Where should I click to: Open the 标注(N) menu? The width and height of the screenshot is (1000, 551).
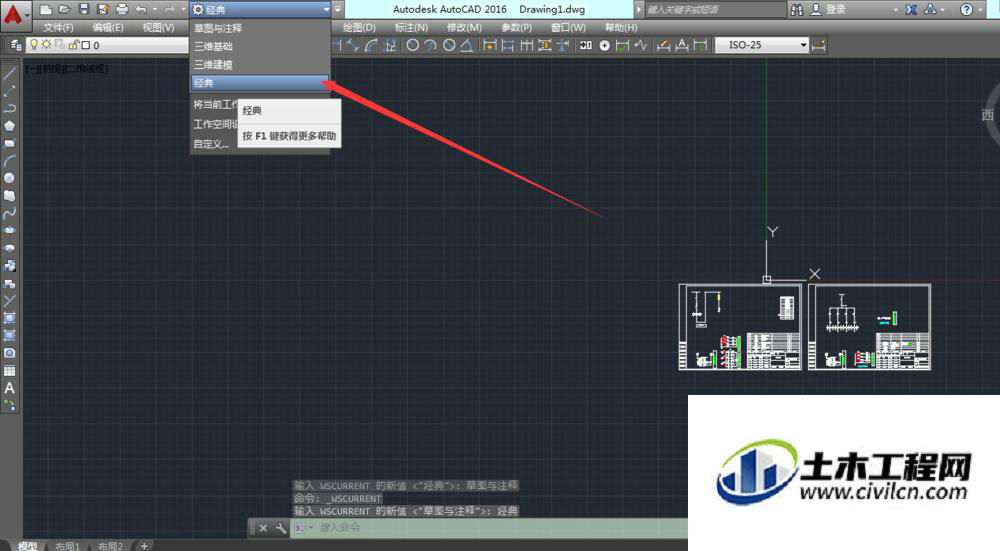point(411,27)
